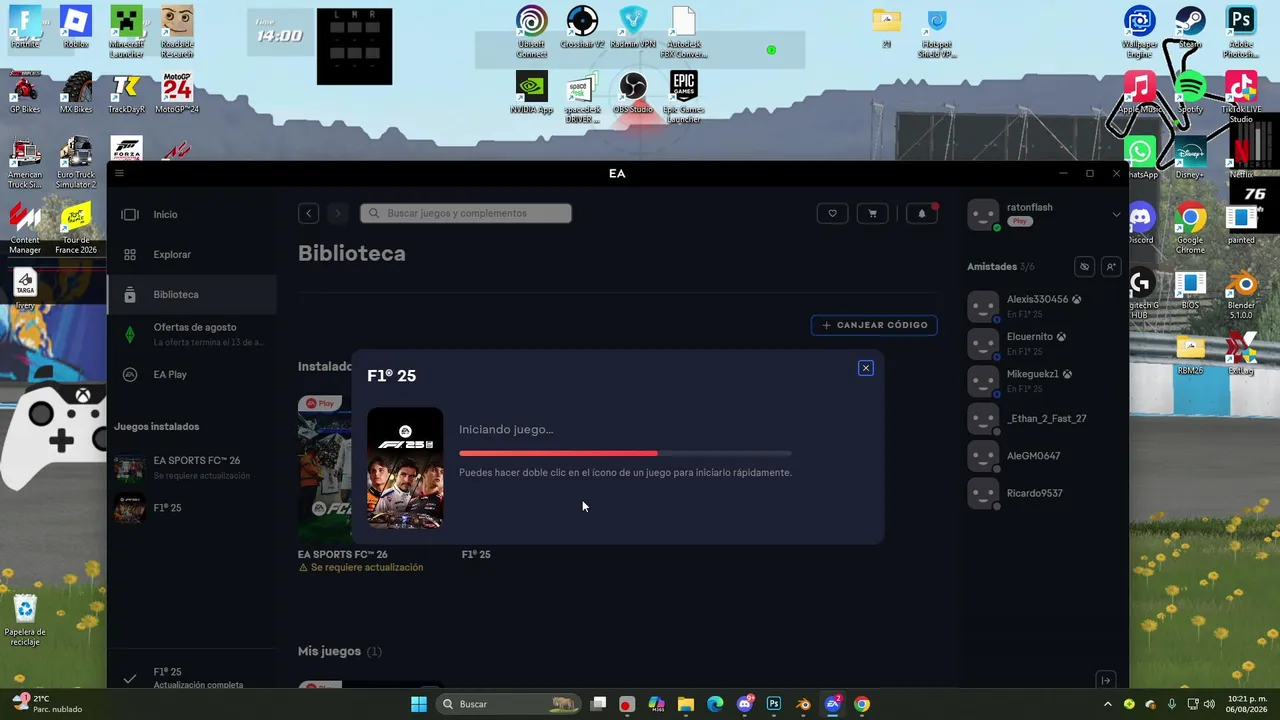Open NVIDIA App desktop icon

coord(531,92)
